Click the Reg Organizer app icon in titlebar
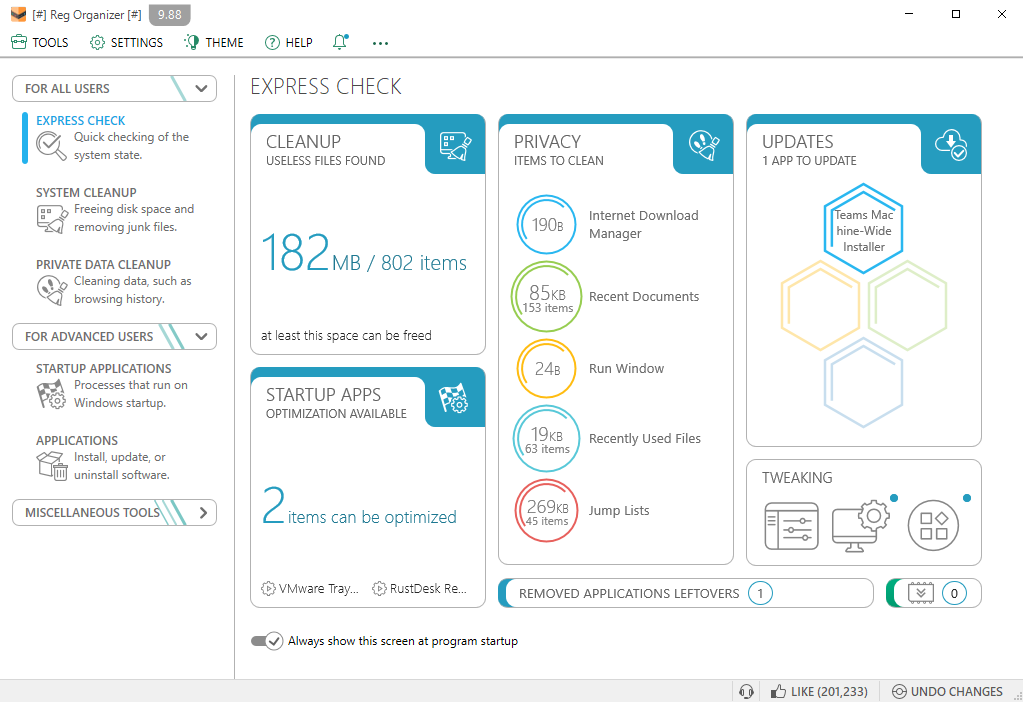The height and width of the screenshot is (702, 1023). (18, 14)
